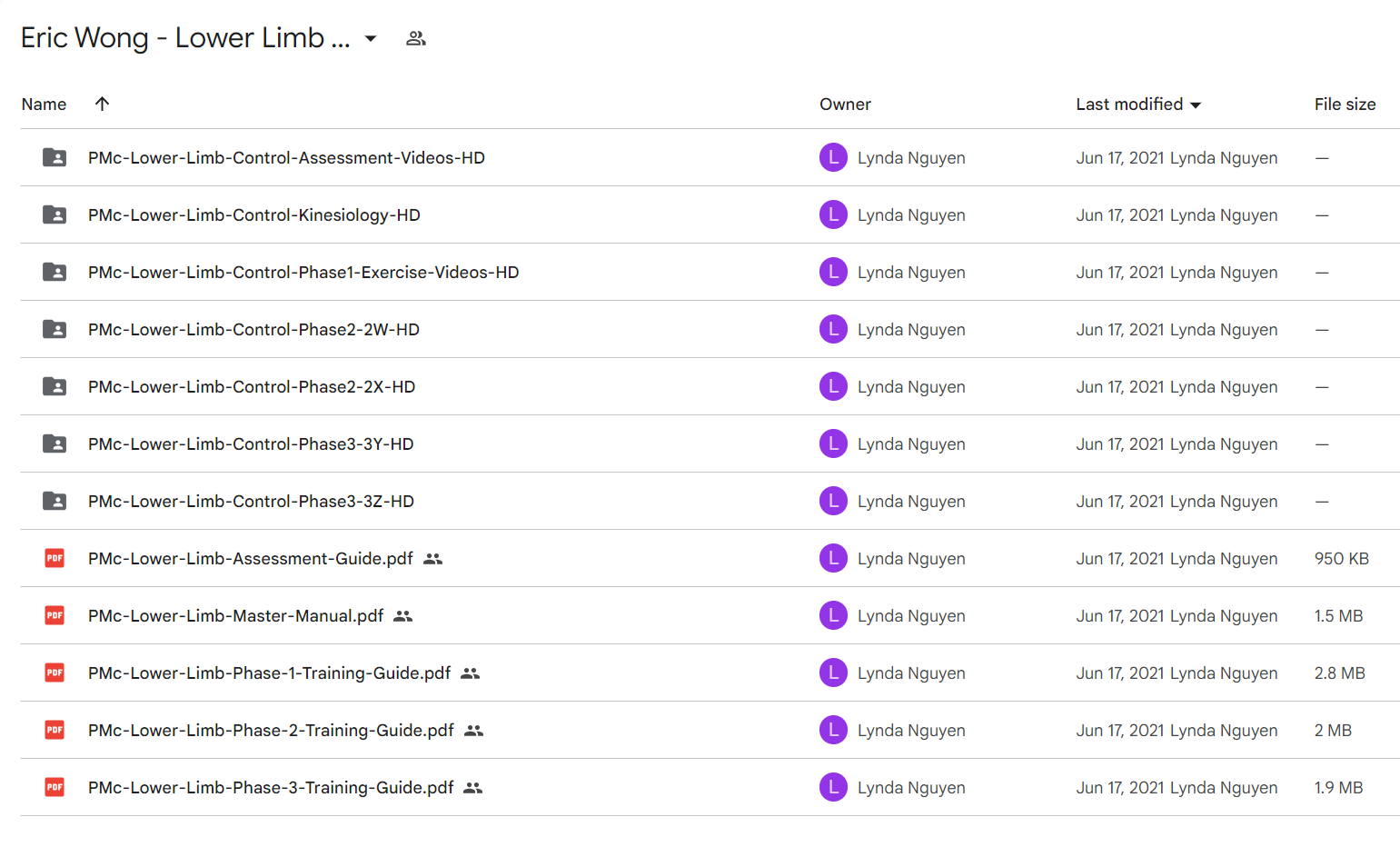Open the folder title dropdown arrow
Viewport: 1400px width, 857px height.
(371, 38)
